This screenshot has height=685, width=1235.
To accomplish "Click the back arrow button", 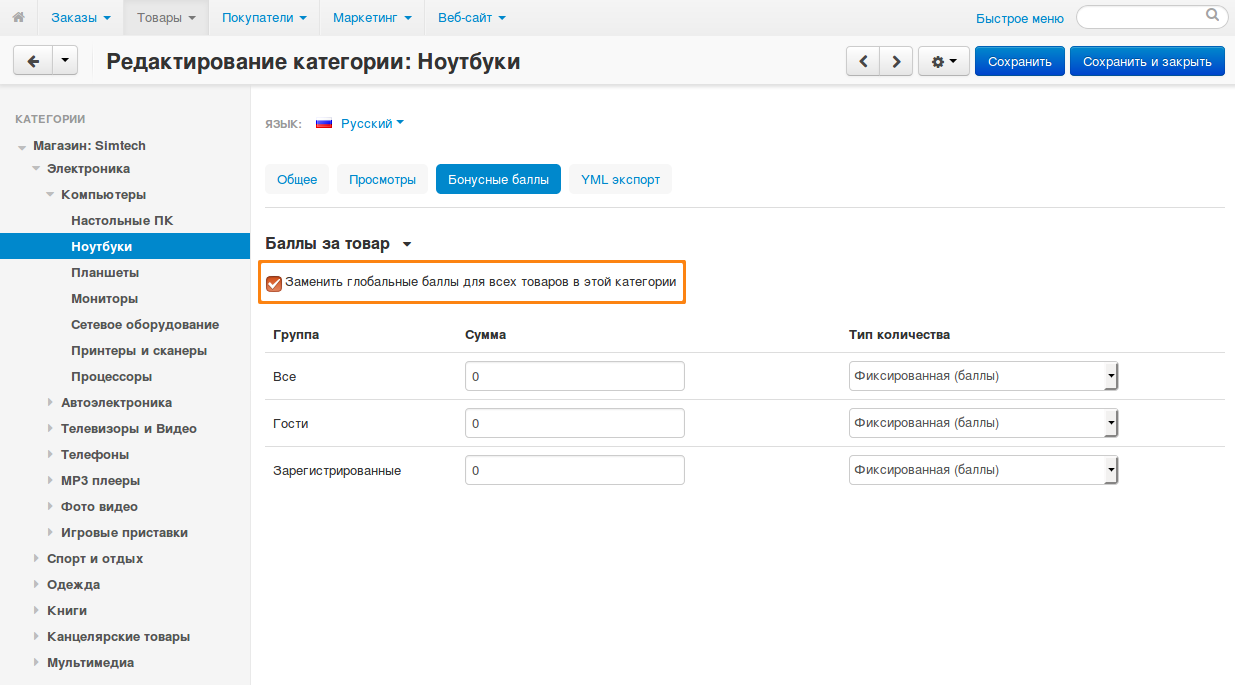I will pyautogui.click(x=33, y=61).
